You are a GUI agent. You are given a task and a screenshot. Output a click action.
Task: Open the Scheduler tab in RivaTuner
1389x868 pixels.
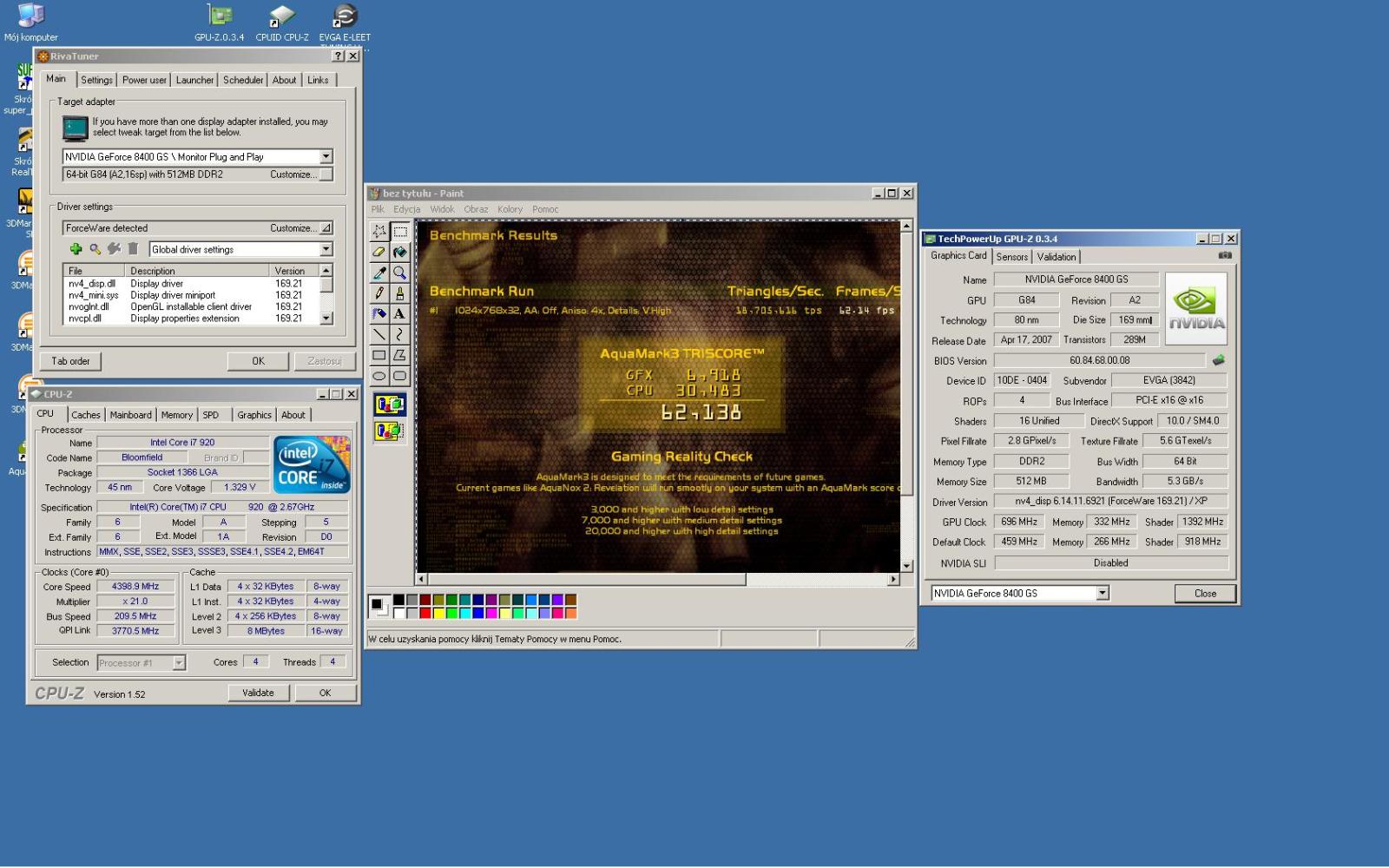243,80
